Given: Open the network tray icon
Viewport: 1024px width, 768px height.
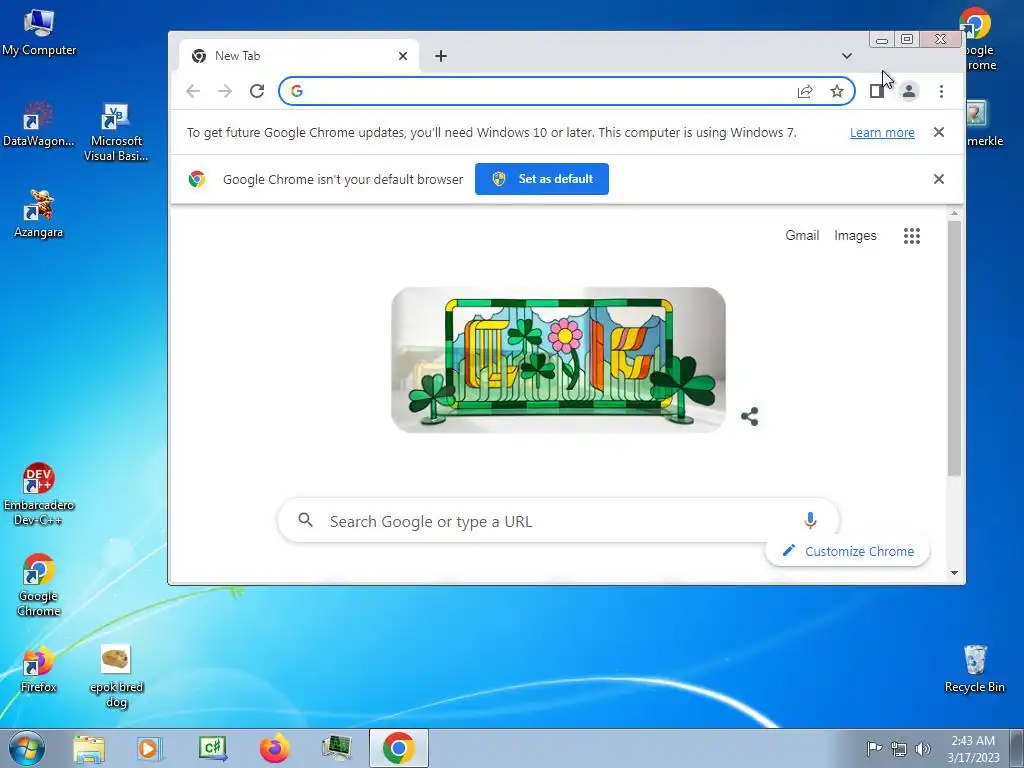Looking at the screenshot, I should 899,749.
